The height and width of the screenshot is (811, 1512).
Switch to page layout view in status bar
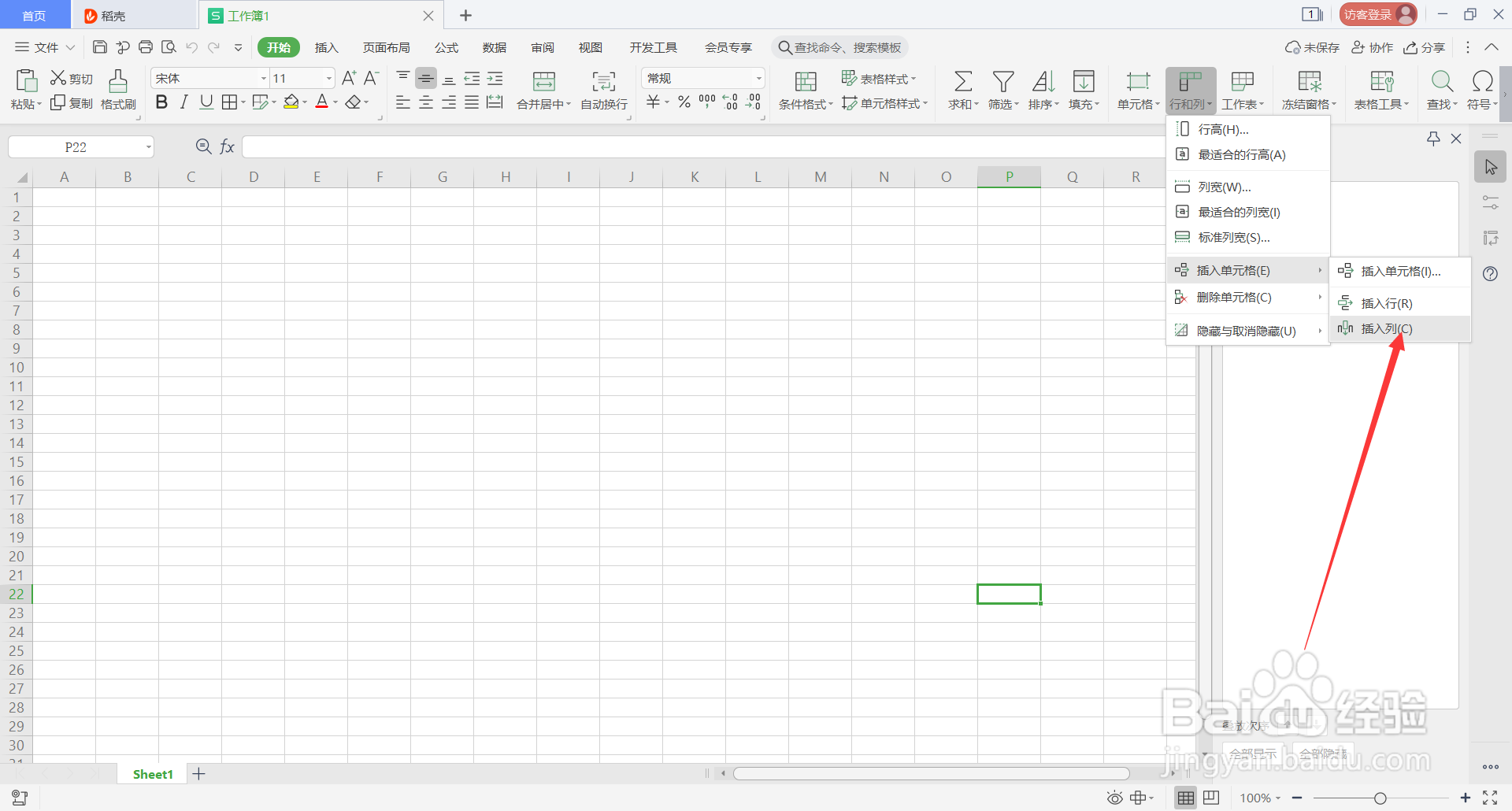tap(1211, 798)
